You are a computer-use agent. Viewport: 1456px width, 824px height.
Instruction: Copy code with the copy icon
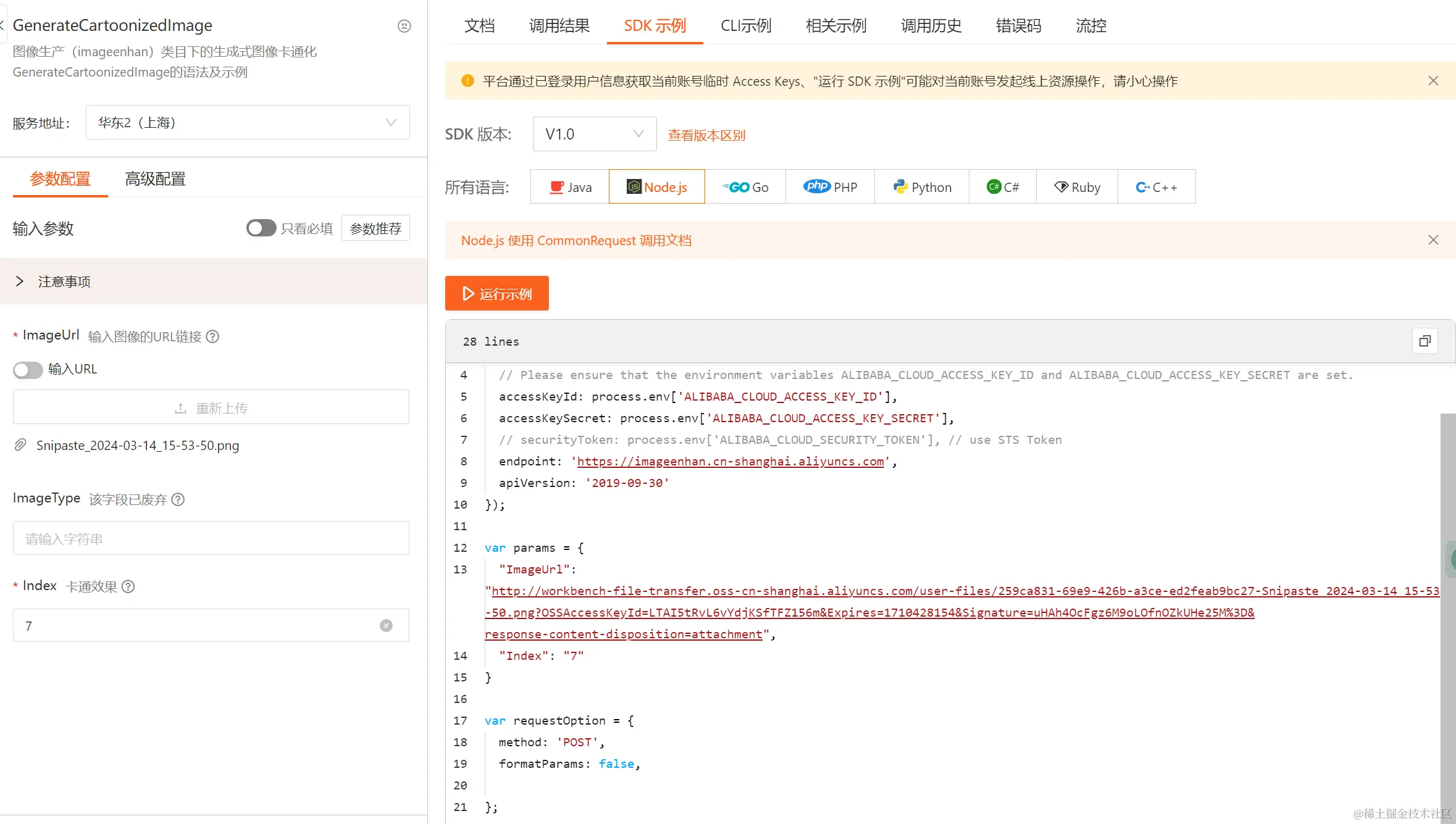(x=1425, y=341)
